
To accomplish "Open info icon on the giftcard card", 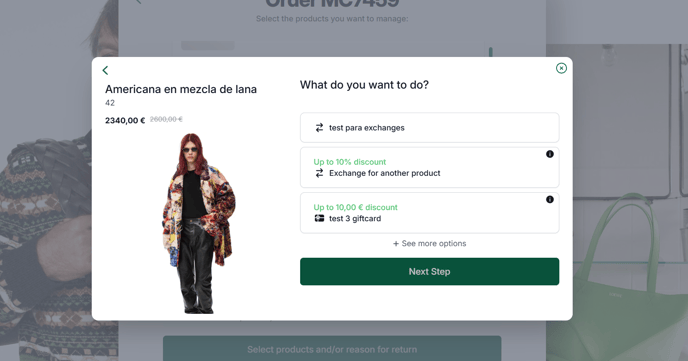I will point(549,200).
